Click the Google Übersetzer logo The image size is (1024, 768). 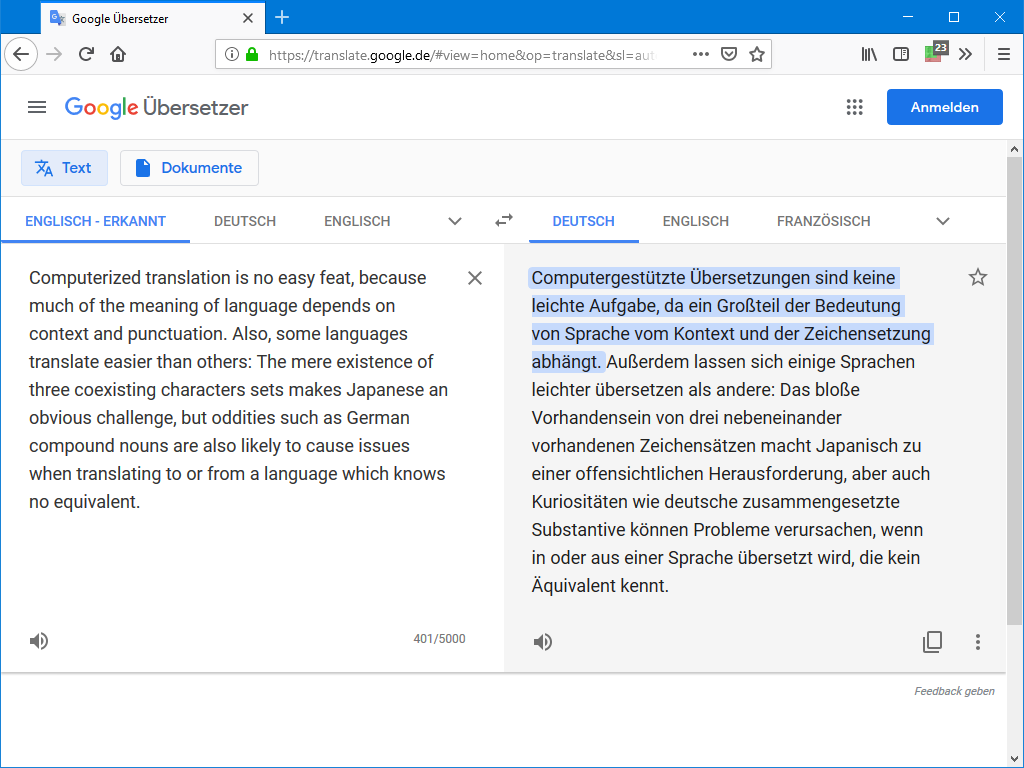(156, 108)
